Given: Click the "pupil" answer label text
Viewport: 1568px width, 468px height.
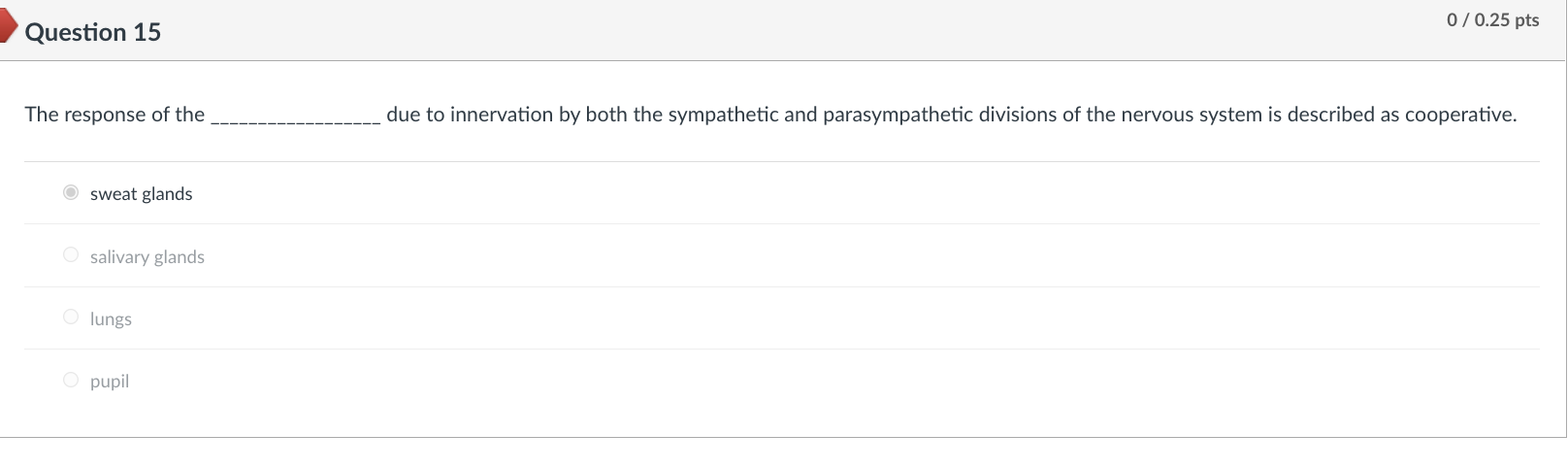Looking at the screenshot, I should click(109, 382).
